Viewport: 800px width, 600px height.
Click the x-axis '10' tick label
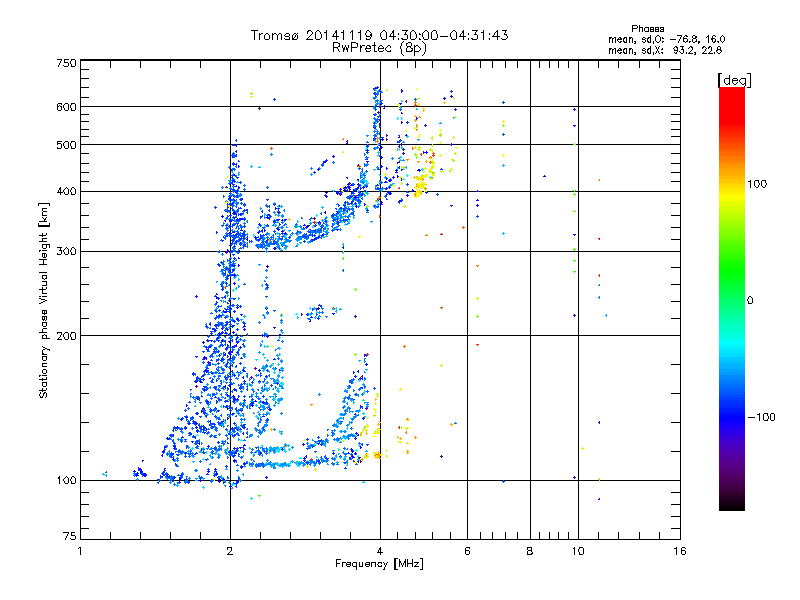pos(578,551)
